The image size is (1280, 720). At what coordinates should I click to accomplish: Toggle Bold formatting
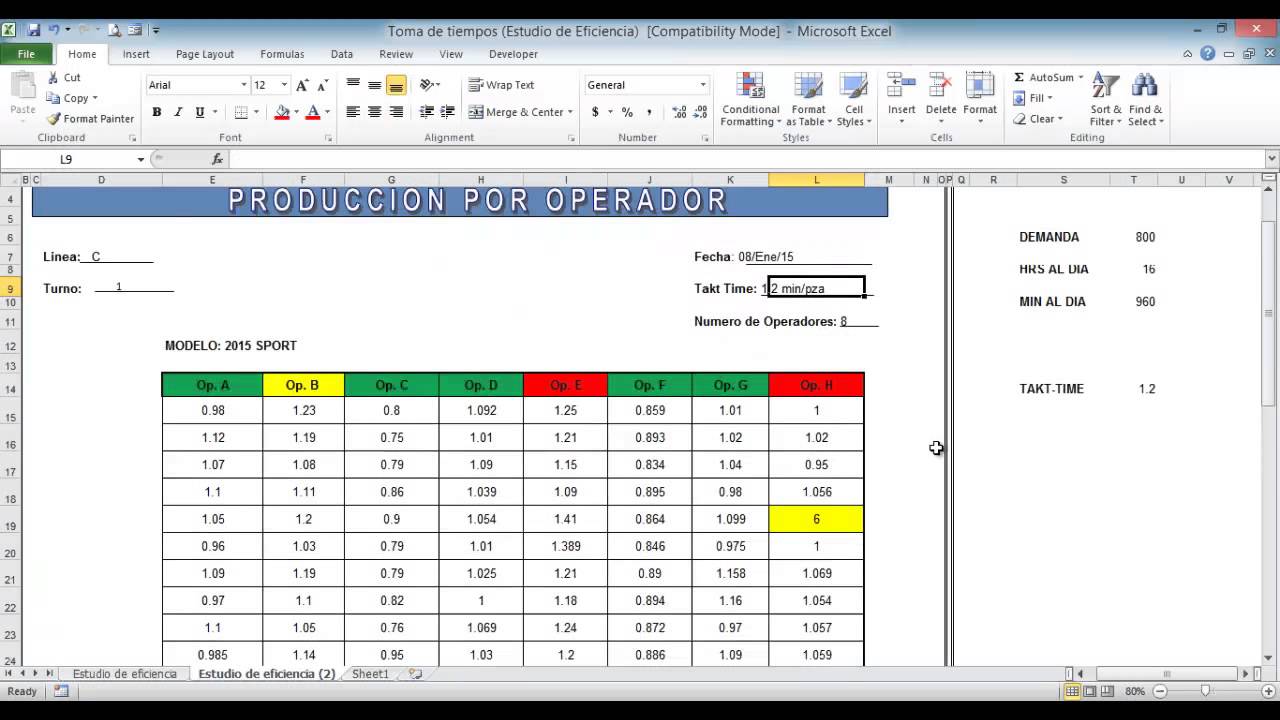pyautogui.click(x=157, y=112)
